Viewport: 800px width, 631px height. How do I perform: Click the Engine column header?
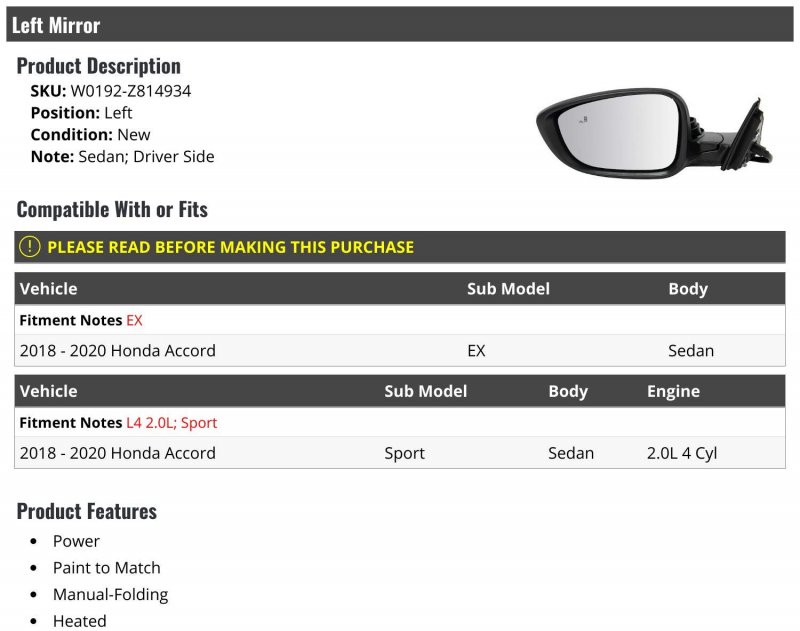(673, 391)
